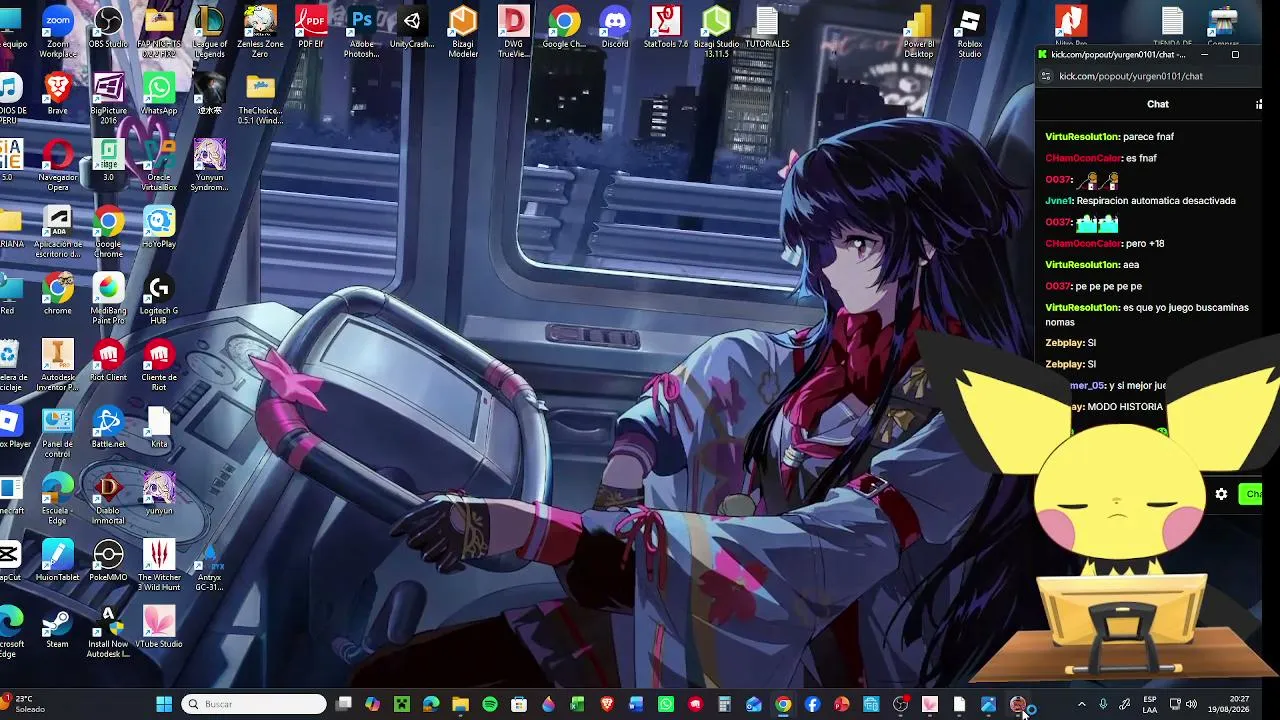1280x720 pixels.
Task: Open the Escuela - Edge shortcut
Action: (58, 500)
